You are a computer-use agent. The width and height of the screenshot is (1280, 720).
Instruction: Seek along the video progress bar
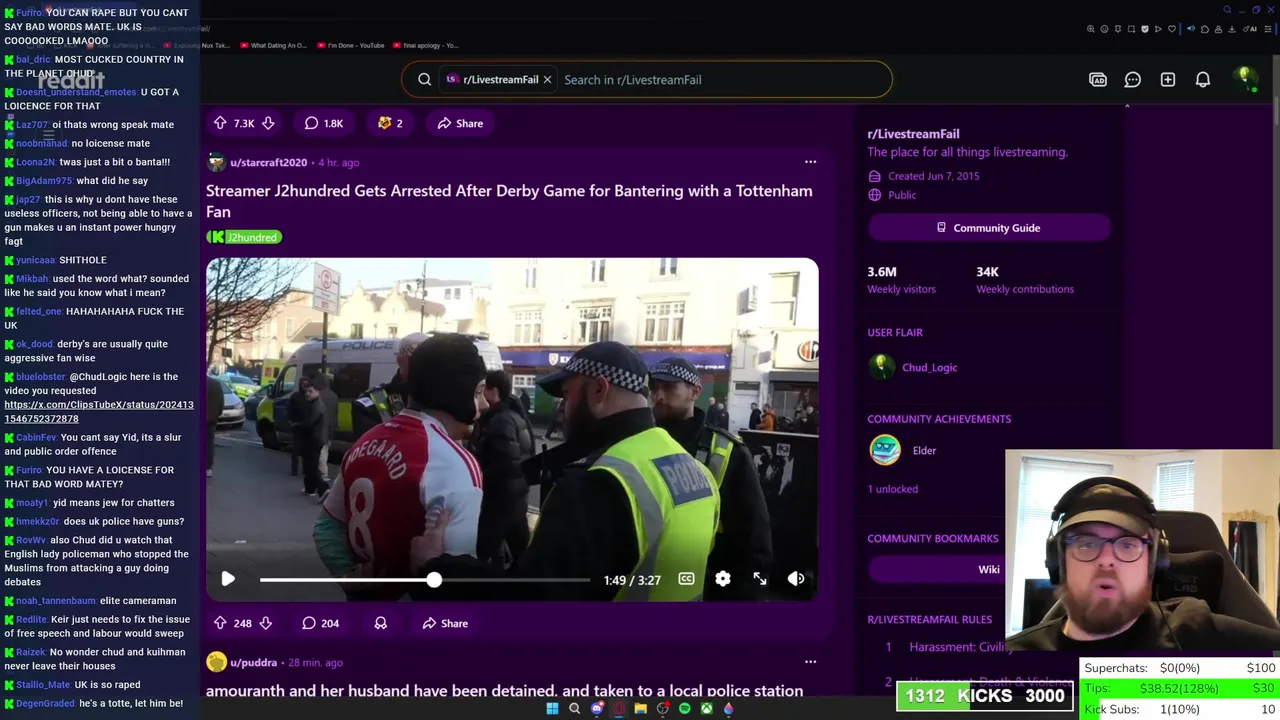[x=425, y=580]
